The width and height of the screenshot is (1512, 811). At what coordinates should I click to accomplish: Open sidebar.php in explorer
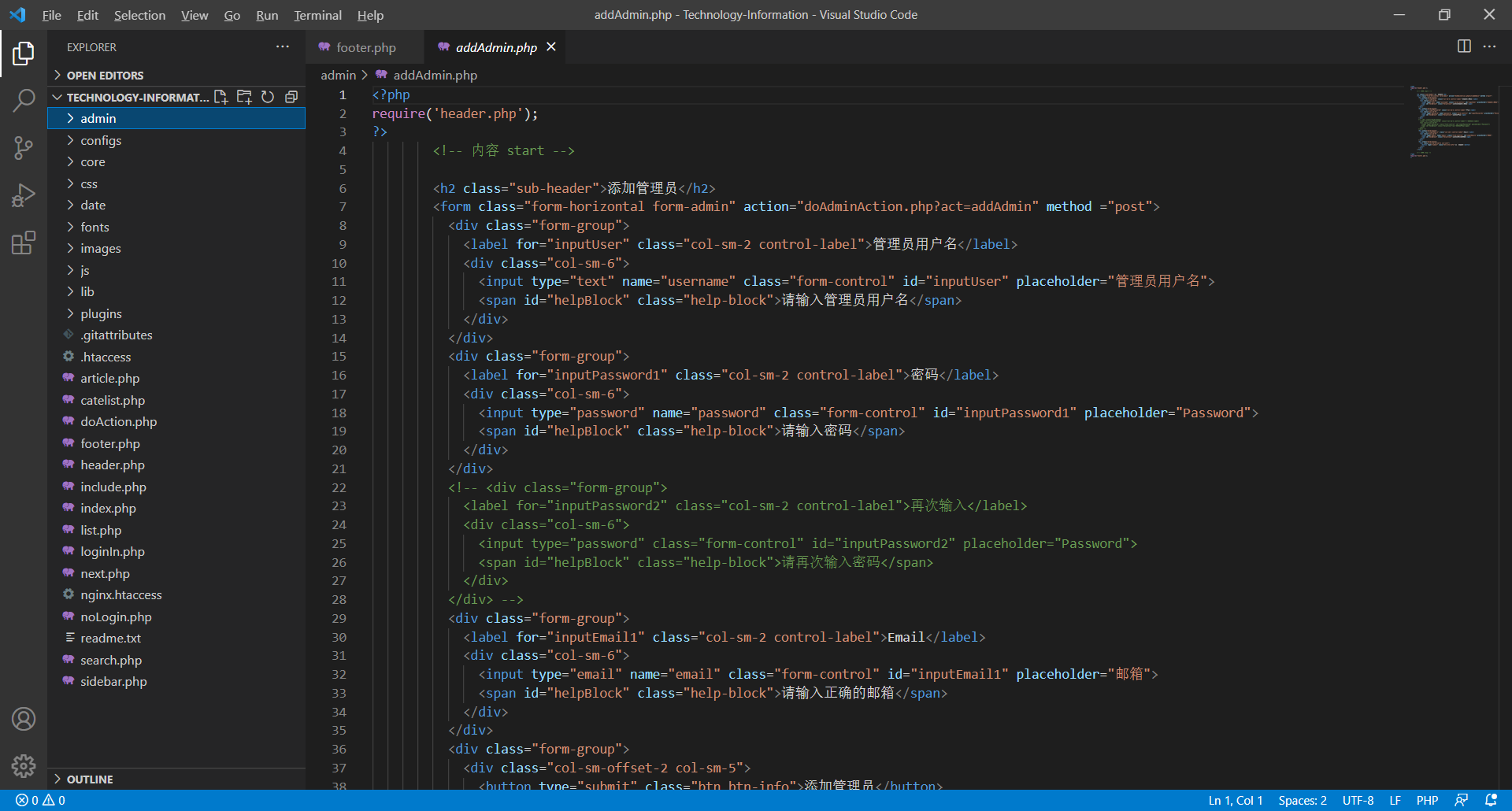click(x=176, y=681)
